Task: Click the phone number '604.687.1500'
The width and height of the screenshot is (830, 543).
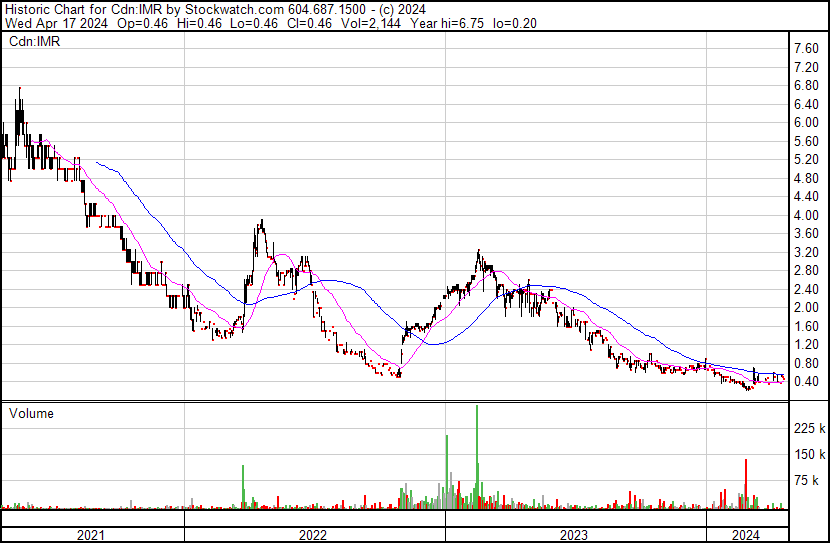Action: click(x=328, y=10)
